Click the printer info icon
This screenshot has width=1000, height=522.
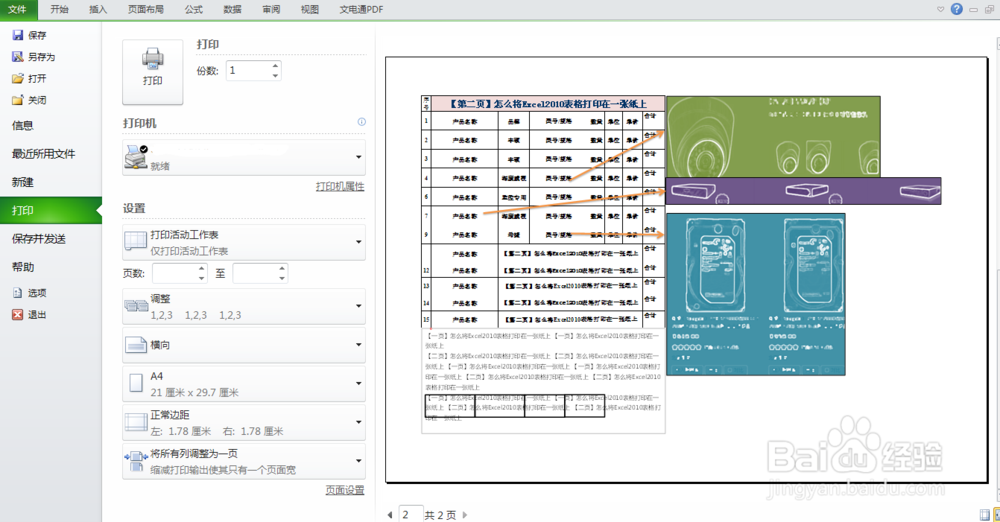(x=362, y=122)
